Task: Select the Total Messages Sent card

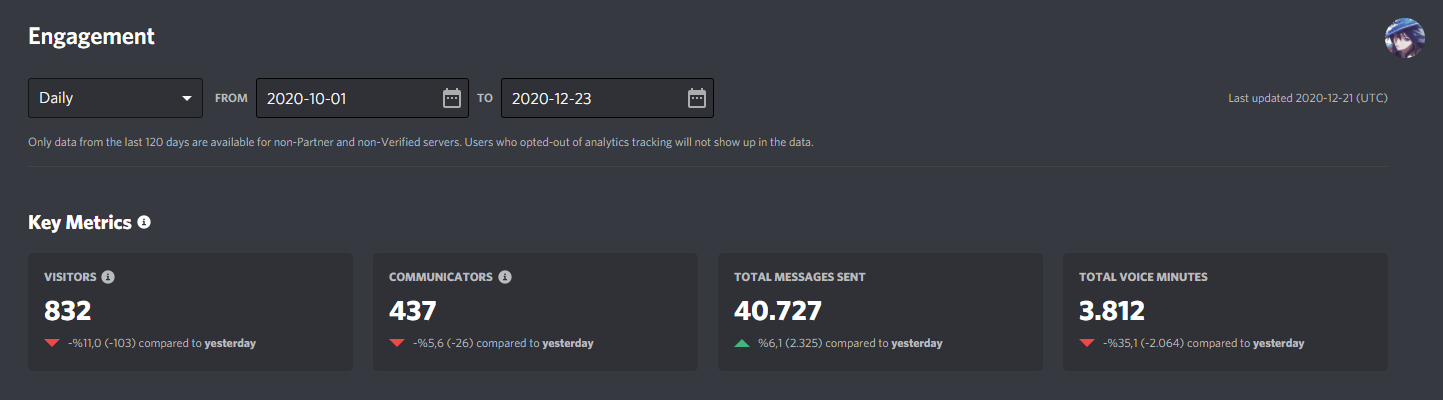Action: point(880,312)
